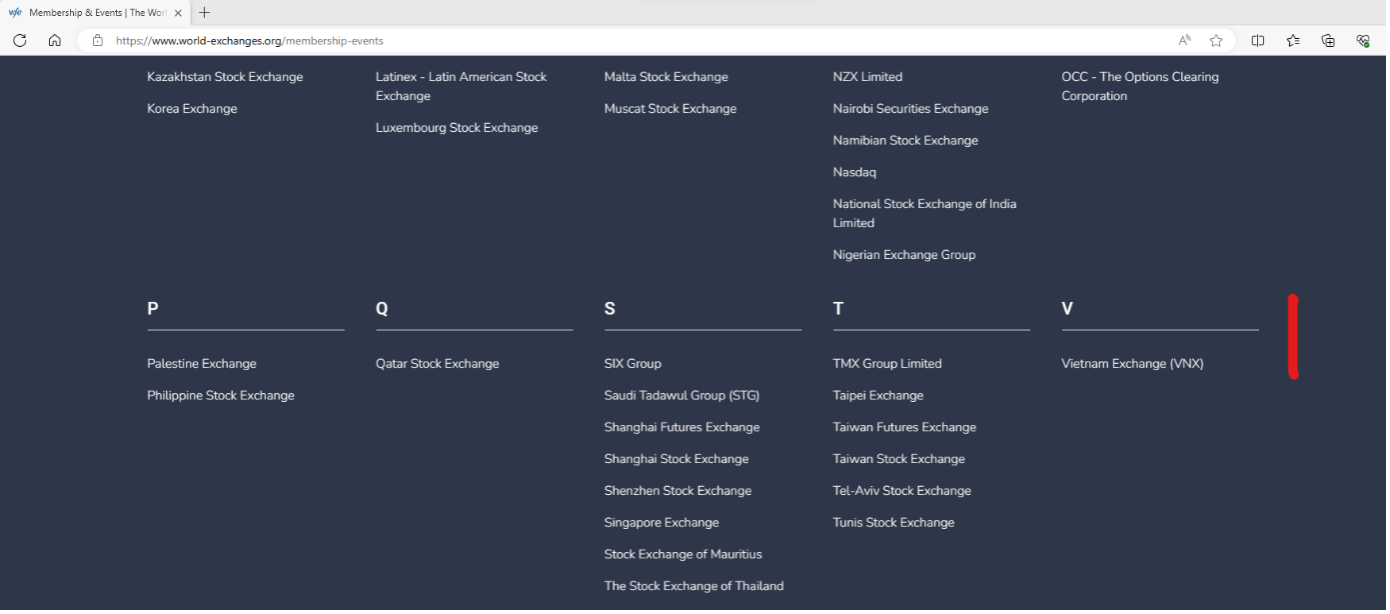
Task: Open TMX Group Limited link
Action: (x=887, y=364)
